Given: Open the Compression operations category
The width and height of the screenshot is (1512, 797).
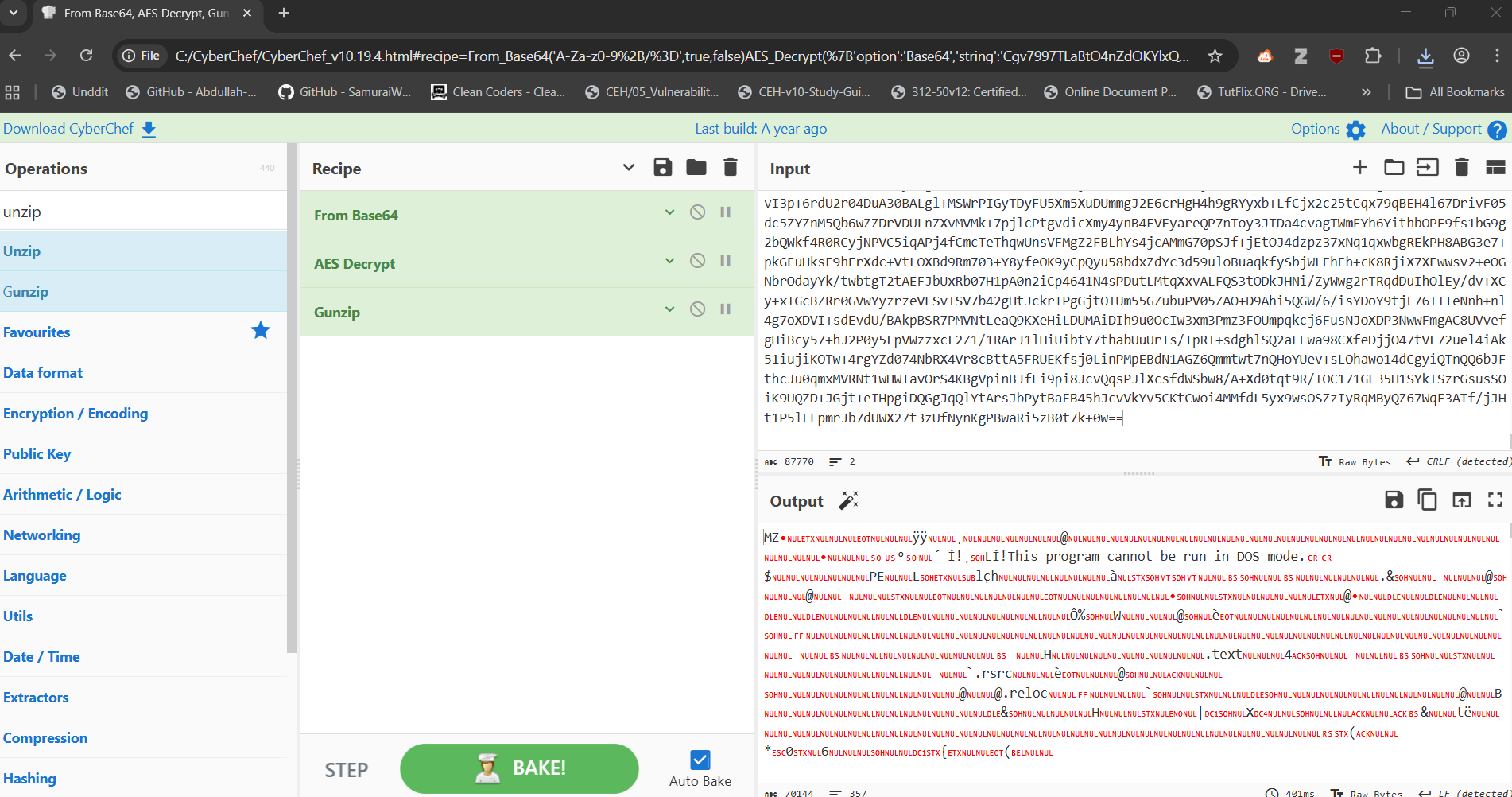Looking at the screenshot, I should click(45, 738).
